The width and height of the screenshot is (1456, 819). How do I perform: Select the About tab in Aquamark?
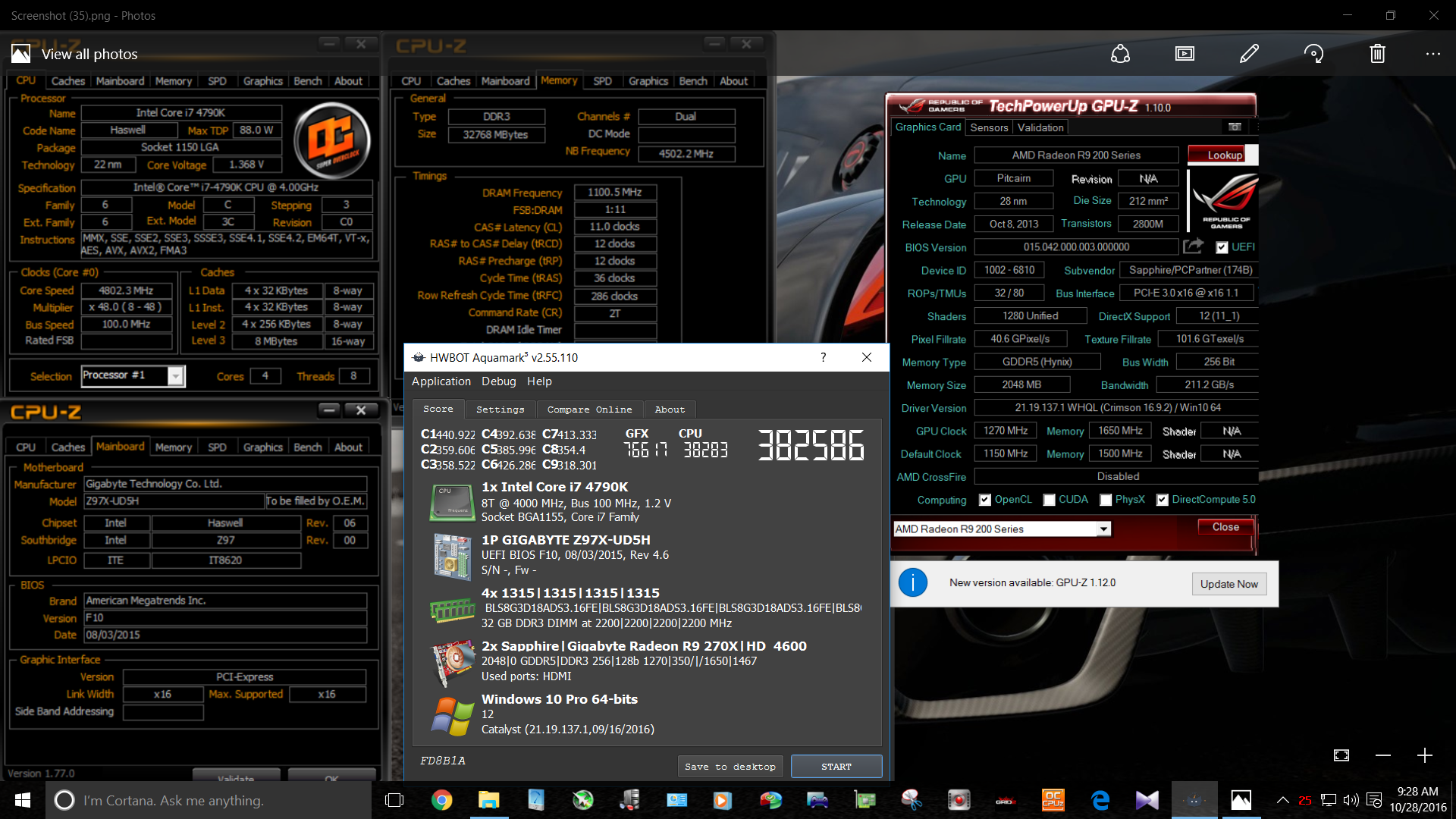(x=670, y=409)
